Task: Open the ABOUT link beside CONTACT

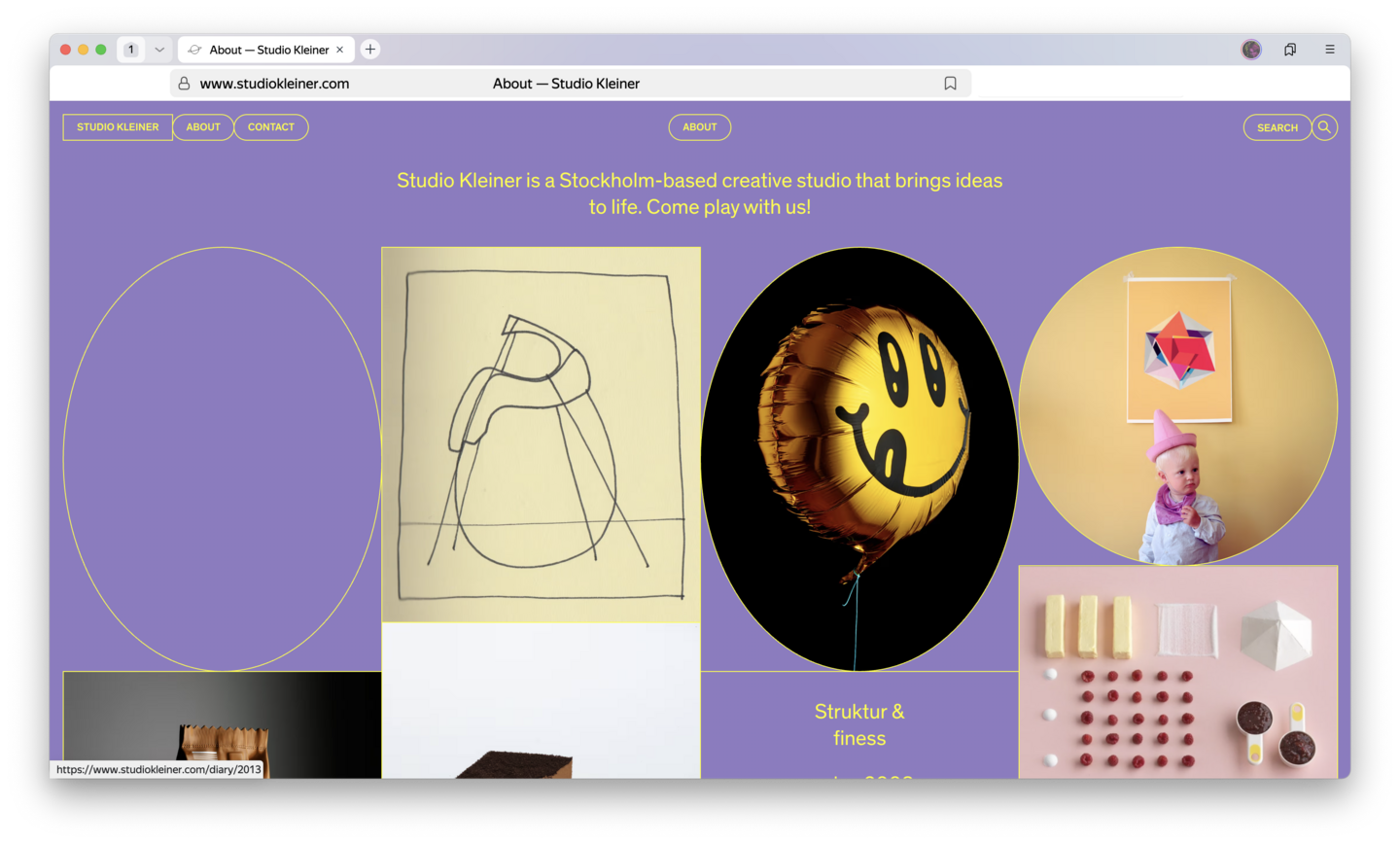Action: 203,127
